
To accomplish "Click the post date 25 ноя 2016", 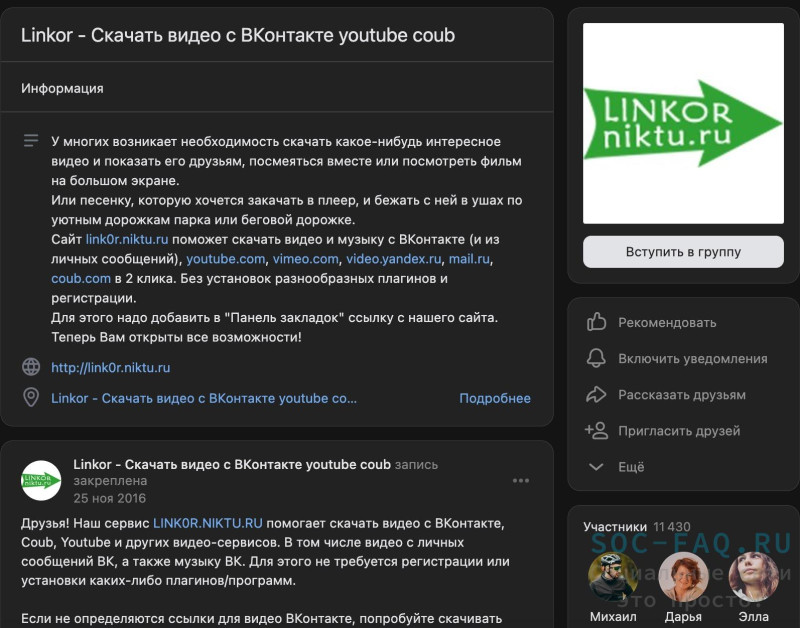I will pos(110,498).
